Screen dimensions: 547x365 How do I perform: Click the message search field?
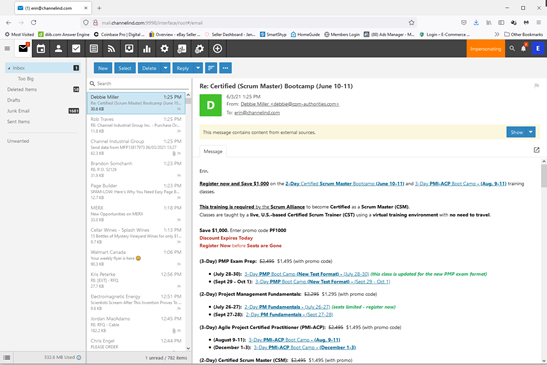139,83
